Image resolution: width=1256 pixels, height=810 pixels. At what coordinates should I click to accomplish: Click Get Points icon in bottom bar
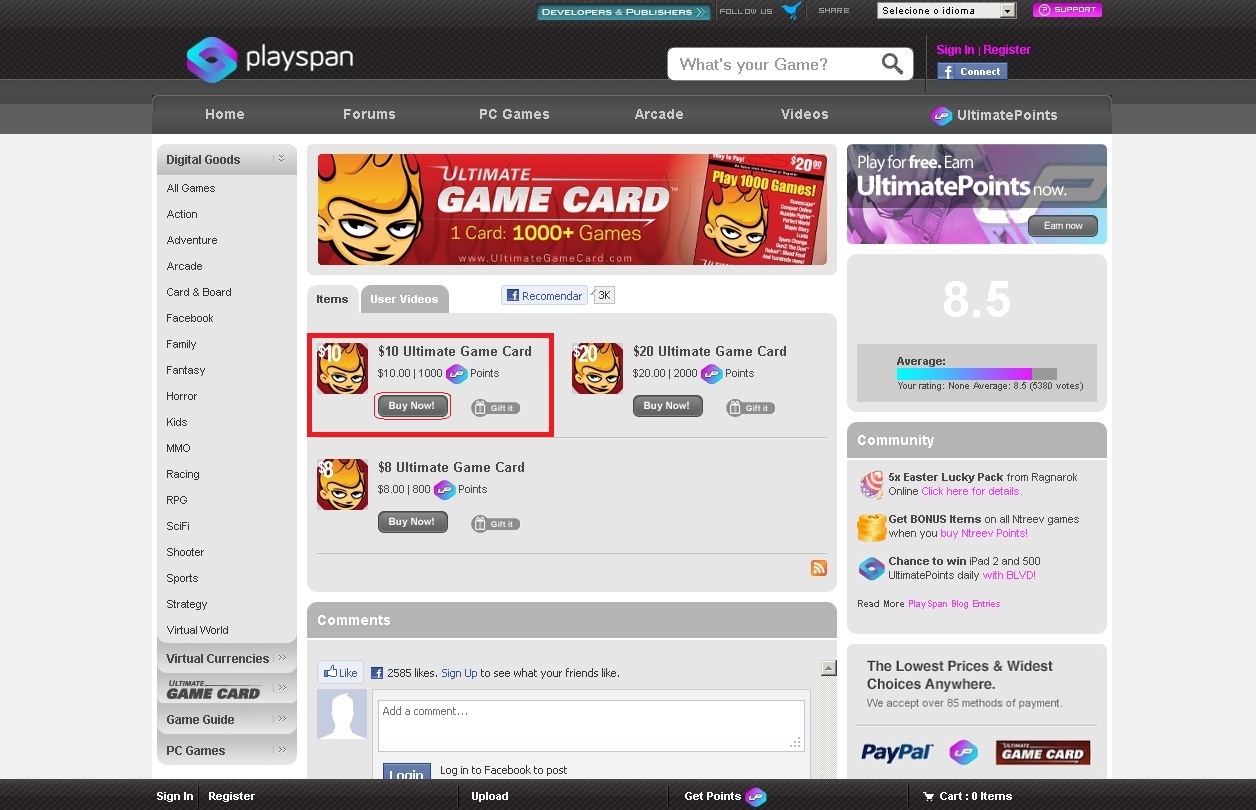point(756,797)
